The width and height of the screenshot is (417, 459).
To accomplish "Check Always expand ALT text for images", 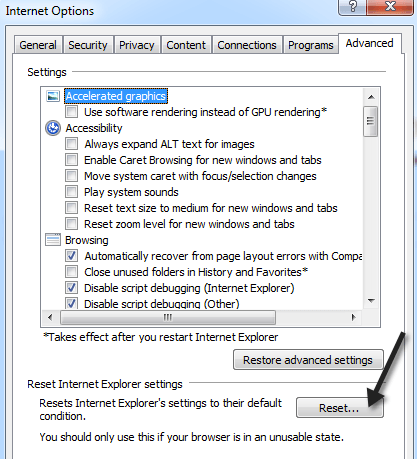I will (71, 144).
